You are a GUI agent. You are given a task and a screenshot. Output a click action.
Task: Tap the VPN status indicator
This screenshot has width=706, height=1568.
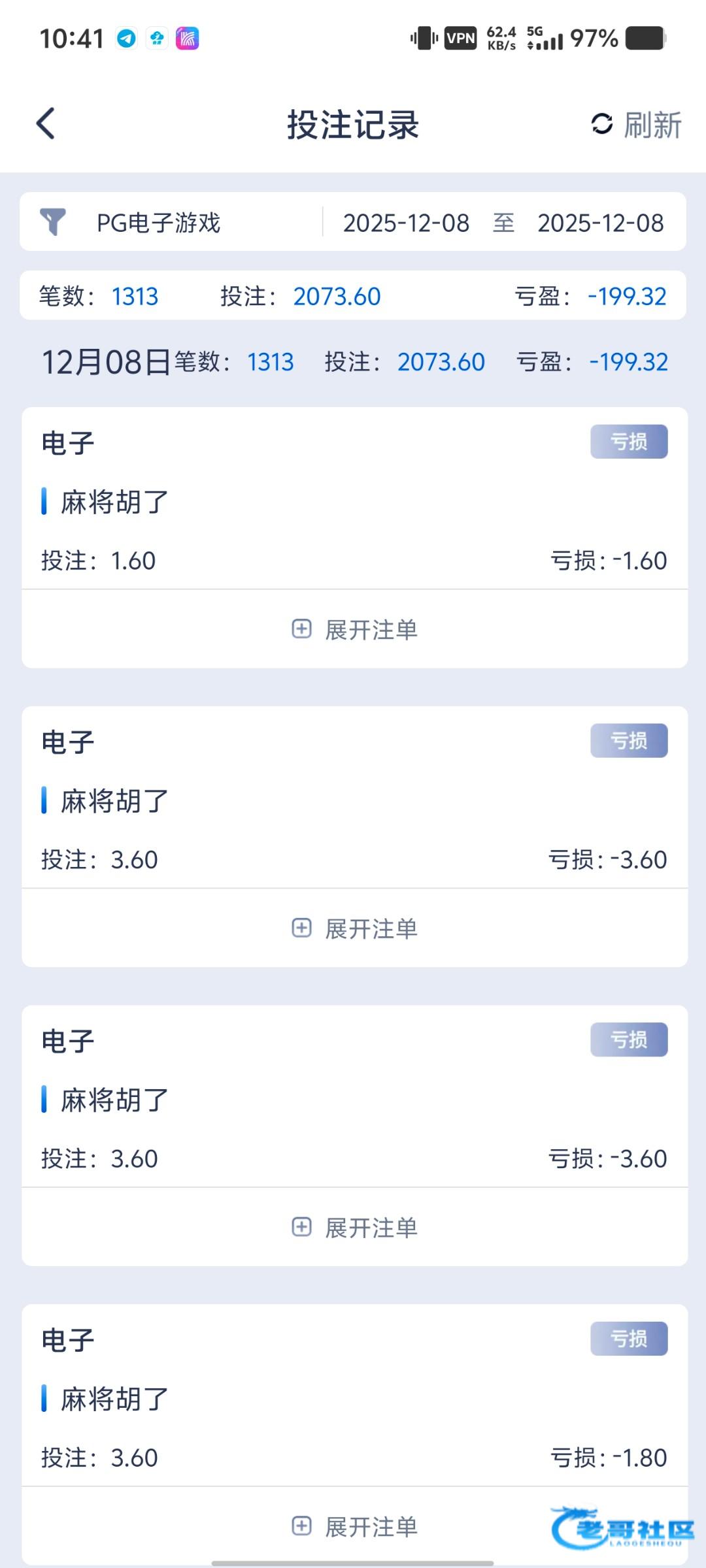[x=460, y=39]
